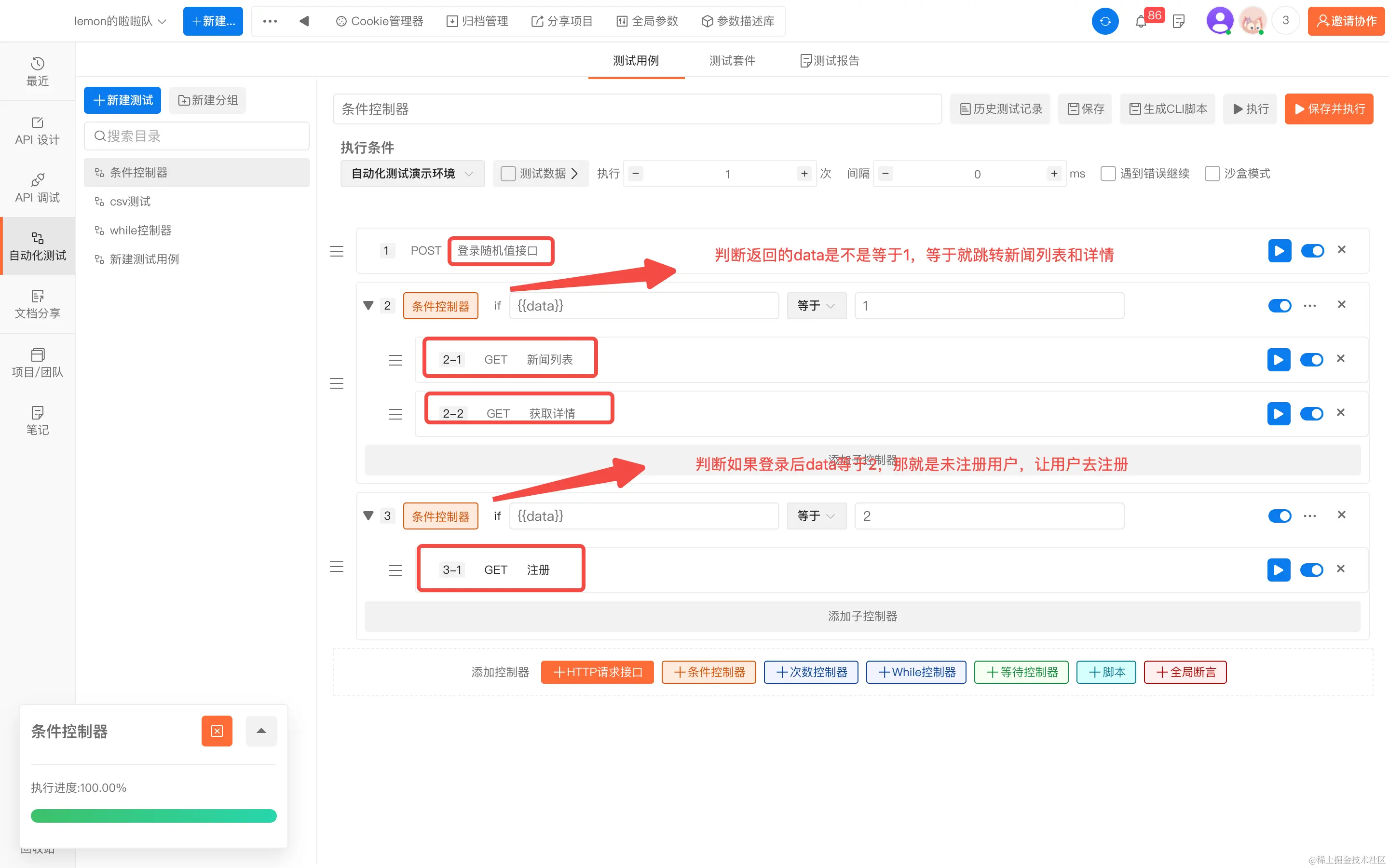The width and height of the screenshot is (1389, 868).
Task: Enable 遇到错误继续 checkbox
Action: (x=1108, y=174)
